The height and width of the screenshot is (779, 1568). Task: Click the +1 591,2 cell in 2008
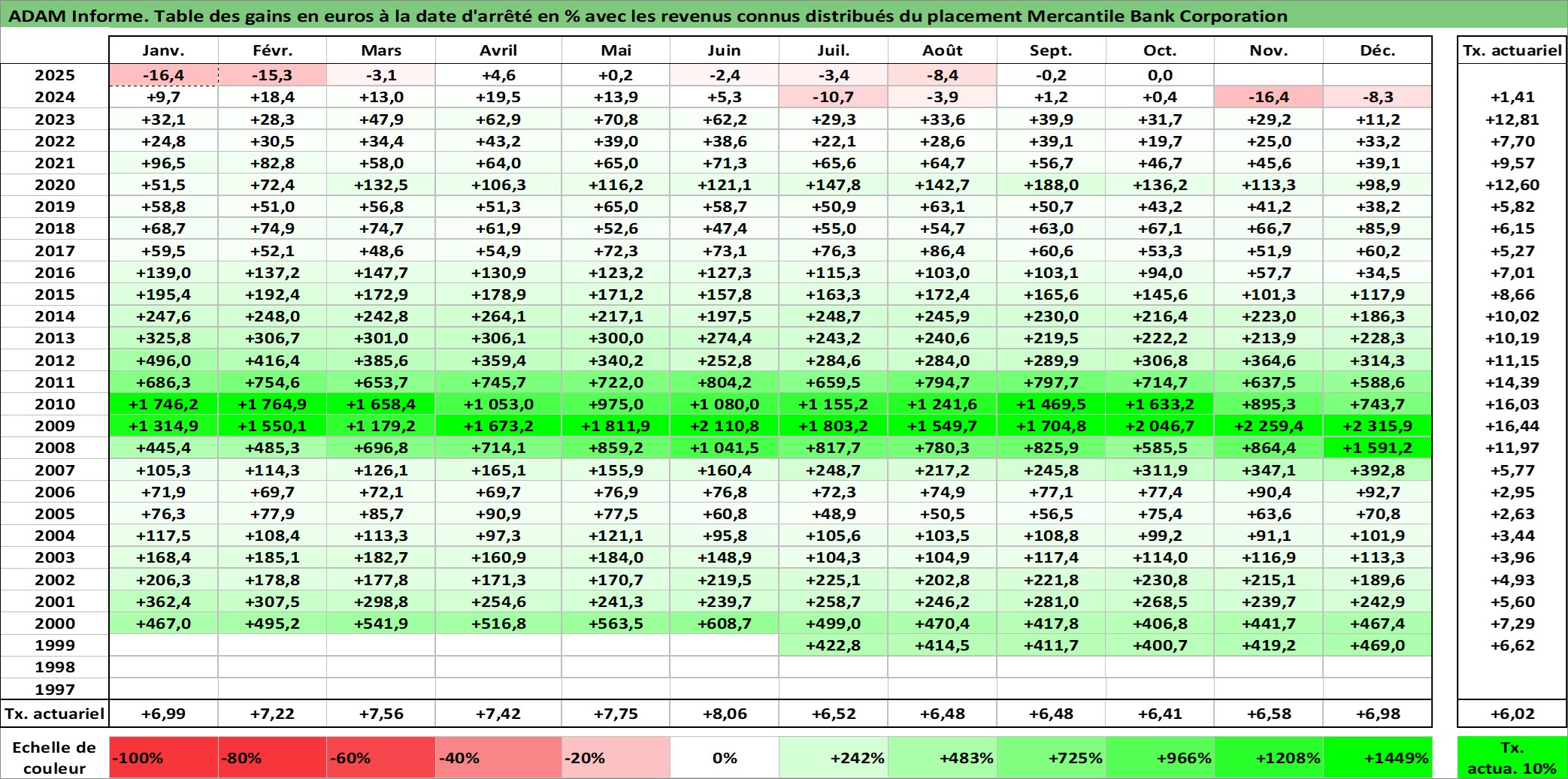tap(1378, 448)
